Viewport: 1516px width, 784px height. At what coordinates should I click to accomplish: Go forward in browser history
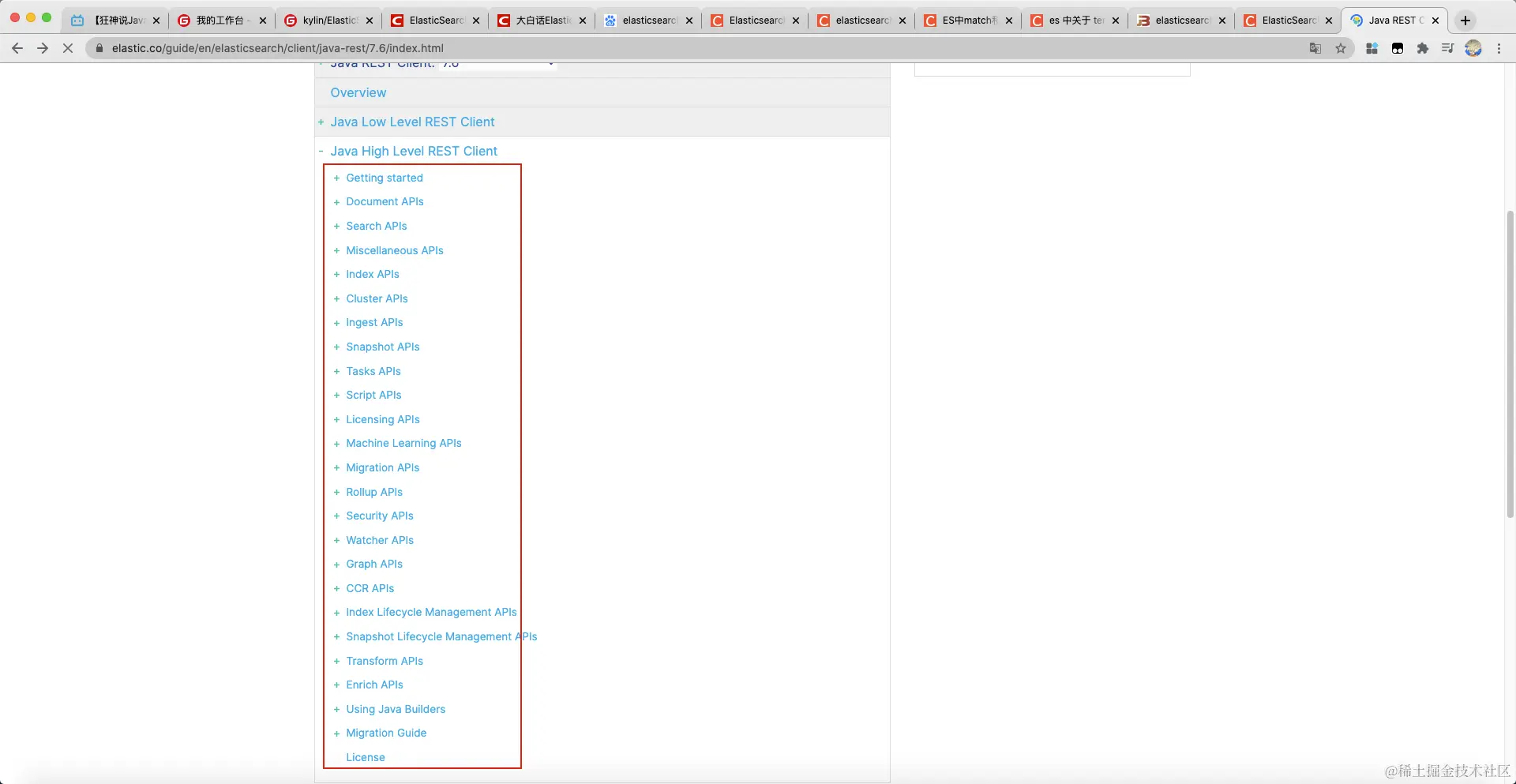[43, 48]
